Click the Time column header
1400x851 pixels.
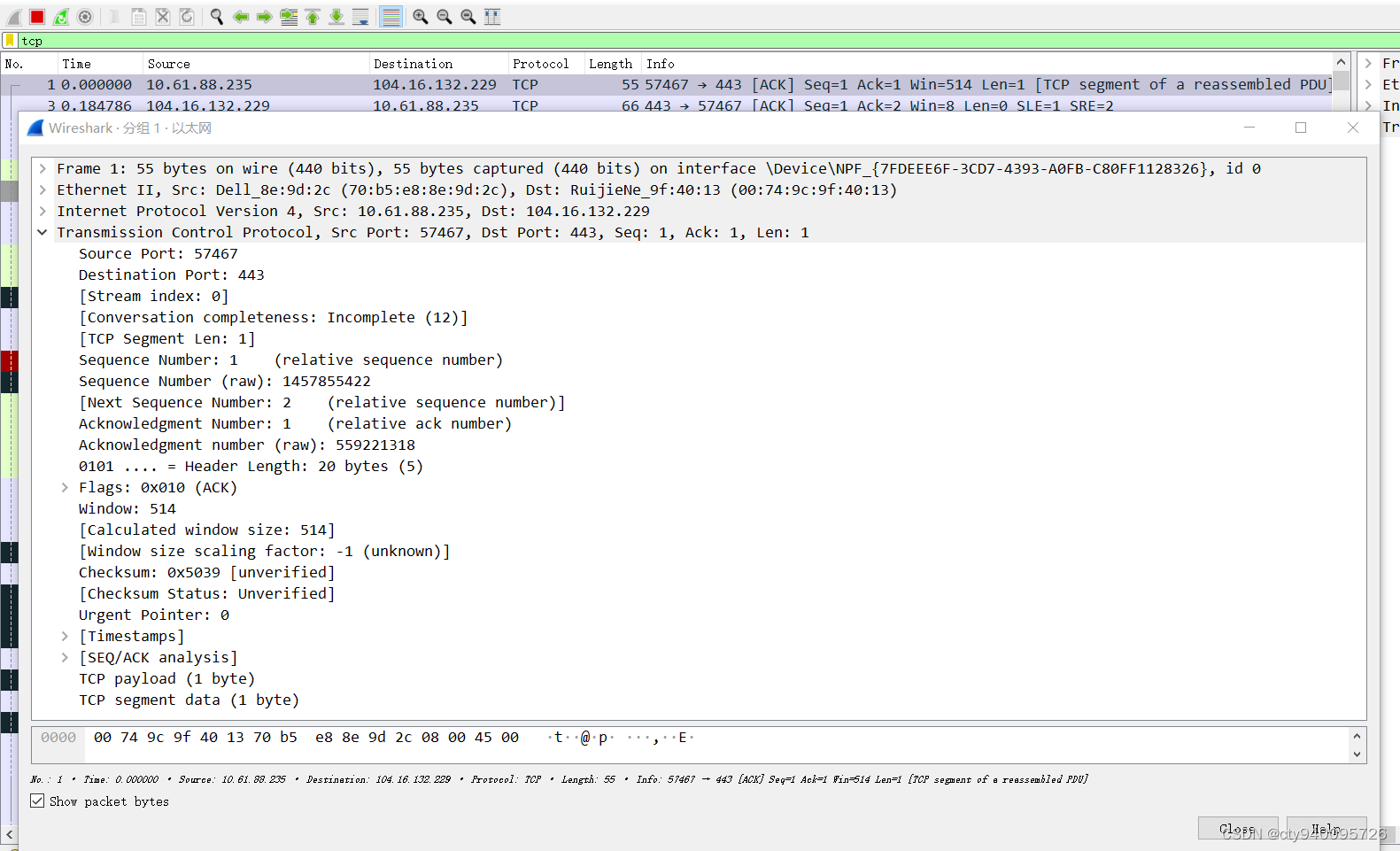pyautogui.click(x=99, y=64)
